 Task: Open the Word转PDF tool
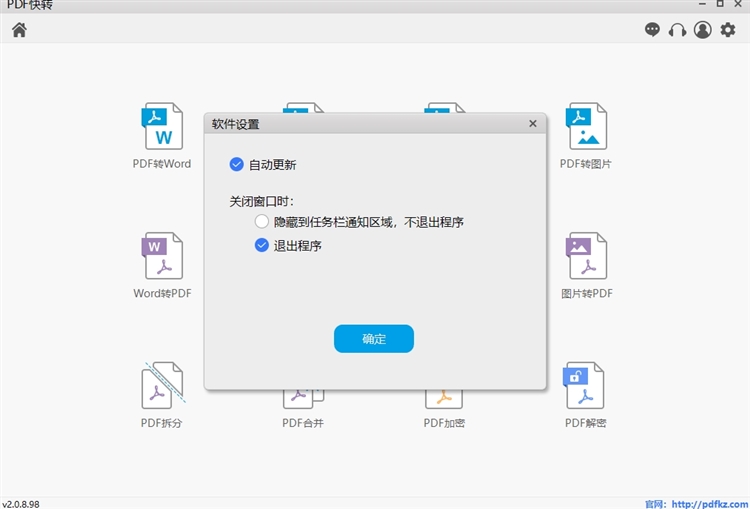162,266
